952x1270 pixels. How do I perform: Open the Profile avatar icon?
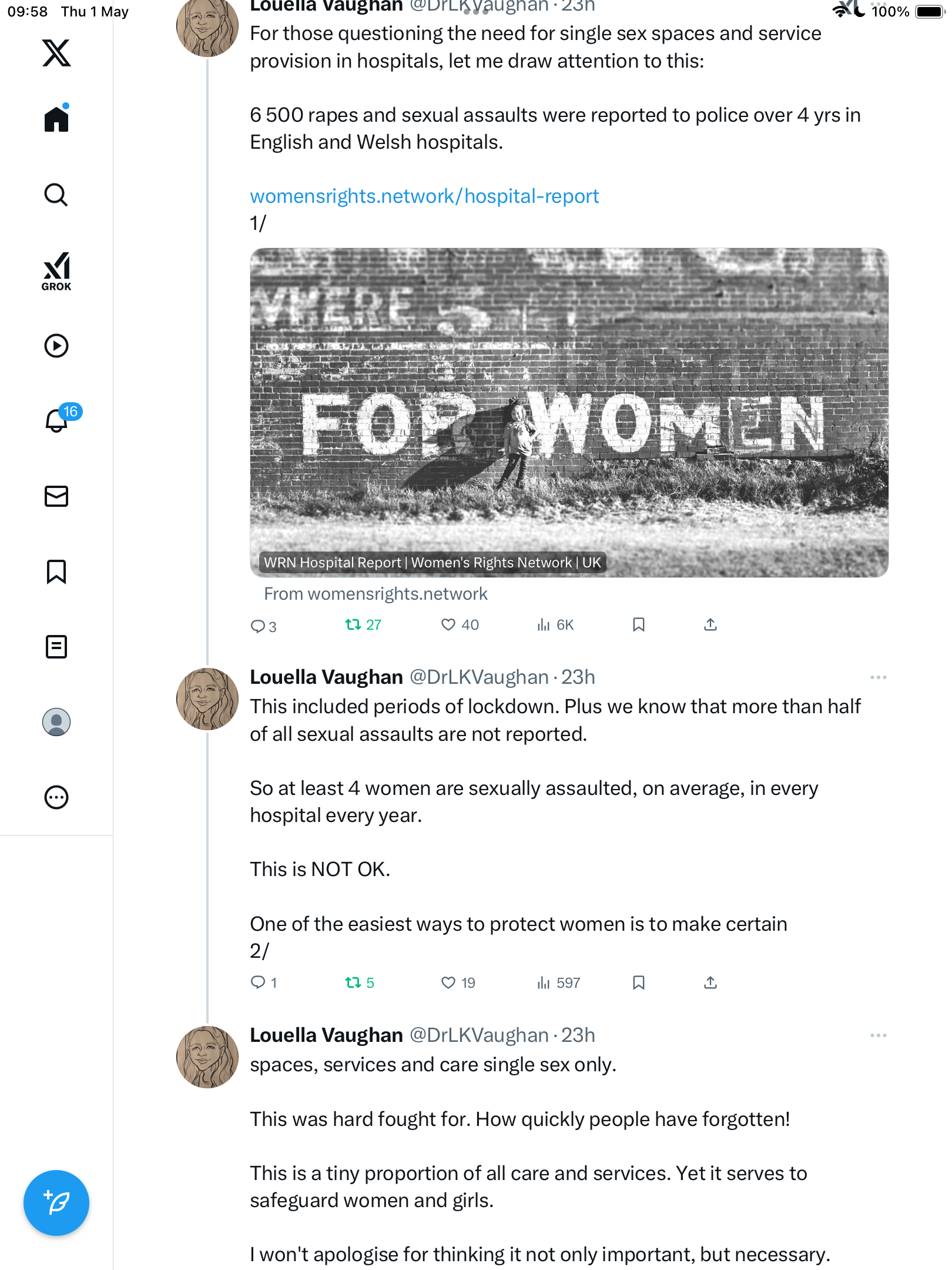(56, 722)
